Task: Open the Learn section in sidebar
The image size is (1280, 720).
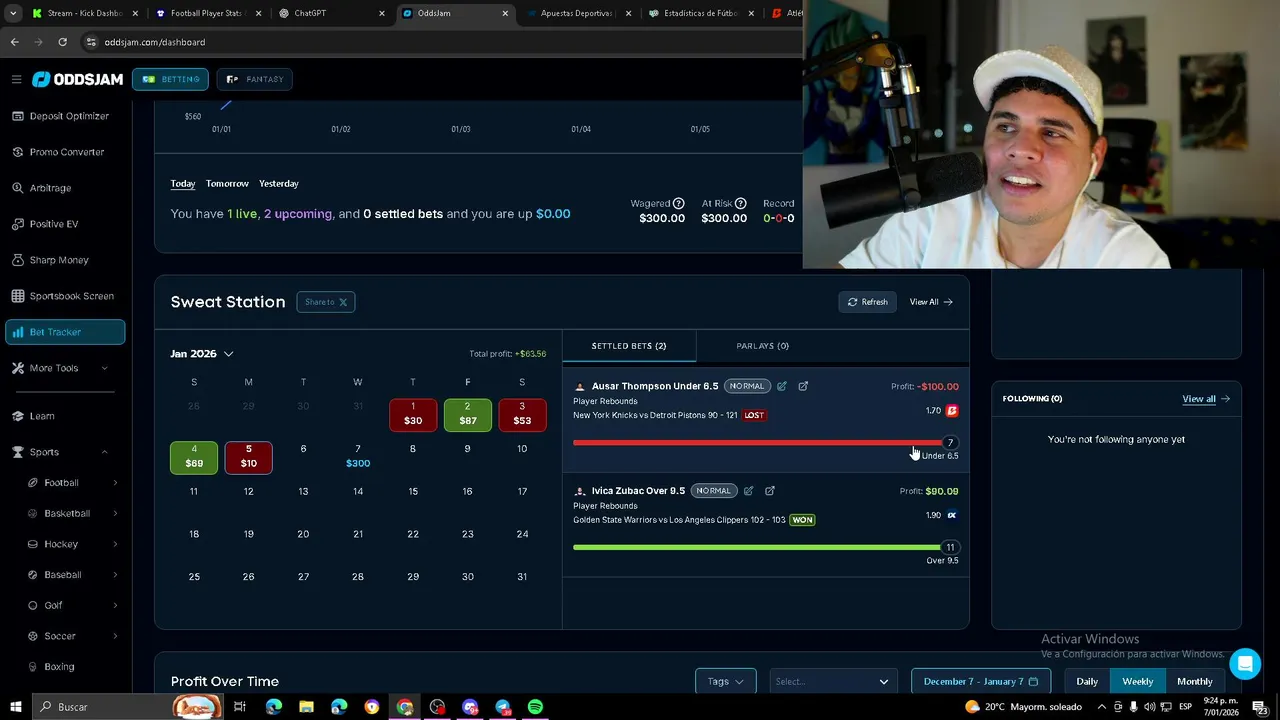Action: coord(42,416)
